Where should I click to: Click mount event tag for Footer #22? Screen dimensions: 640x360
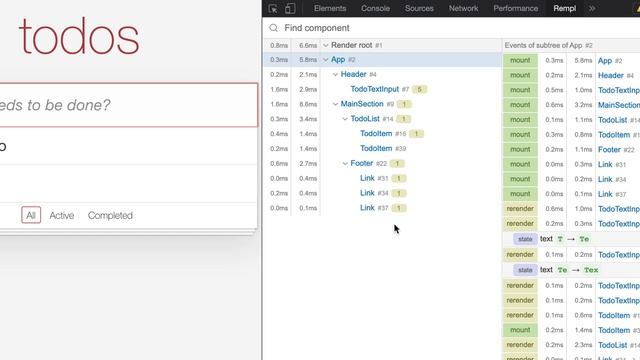point(520,149)
